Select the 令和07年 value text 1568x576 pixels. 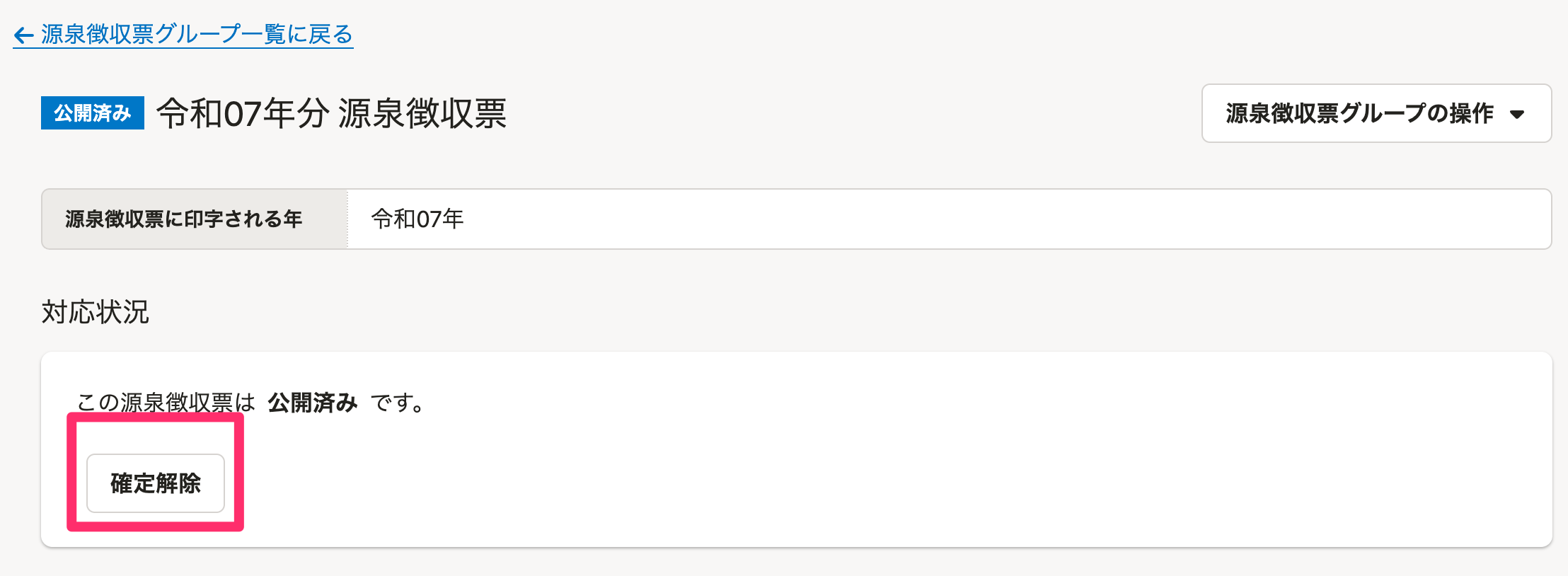tap(417, 219)
